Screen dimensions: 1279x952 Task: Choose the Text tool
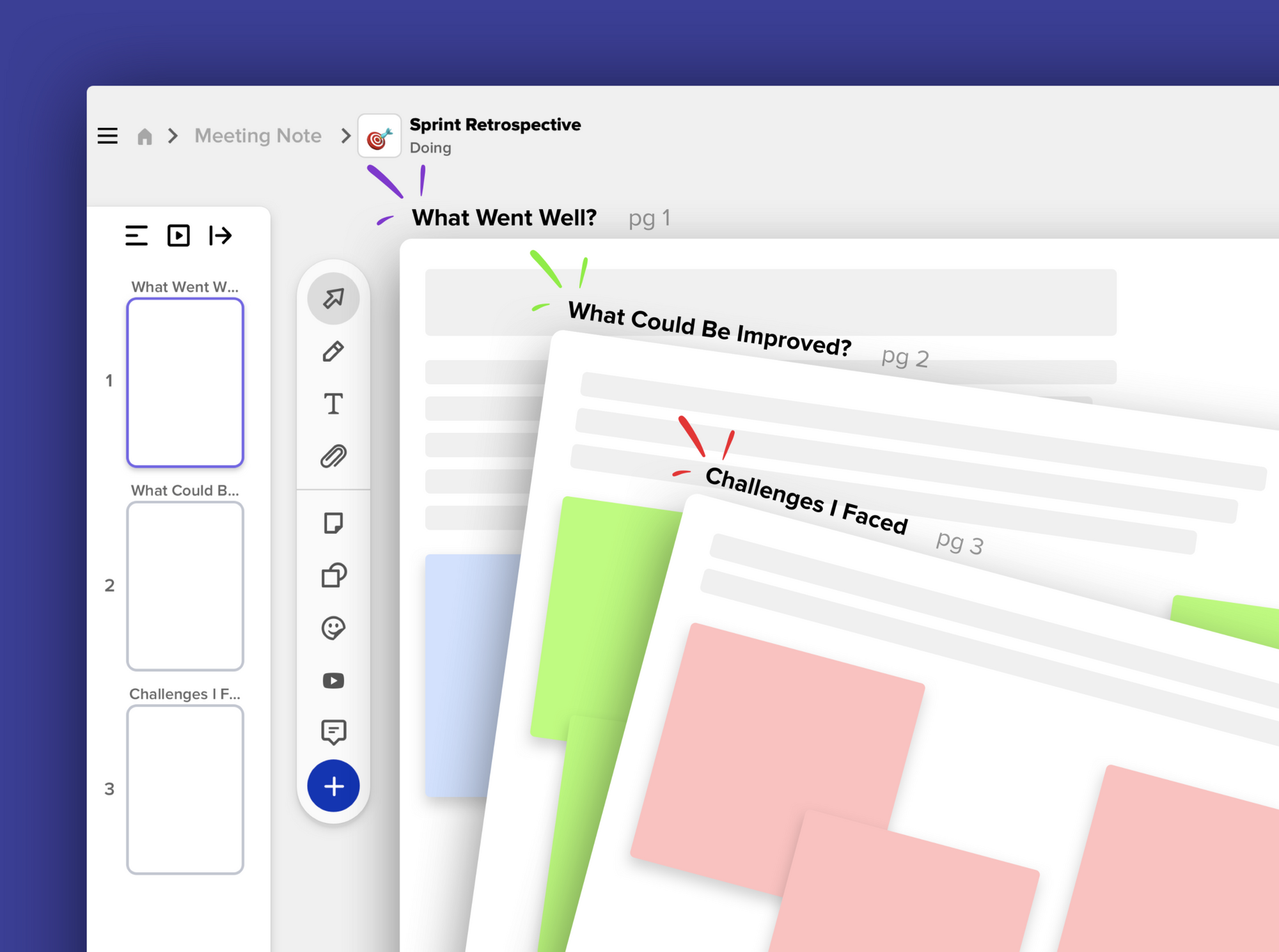333,404
